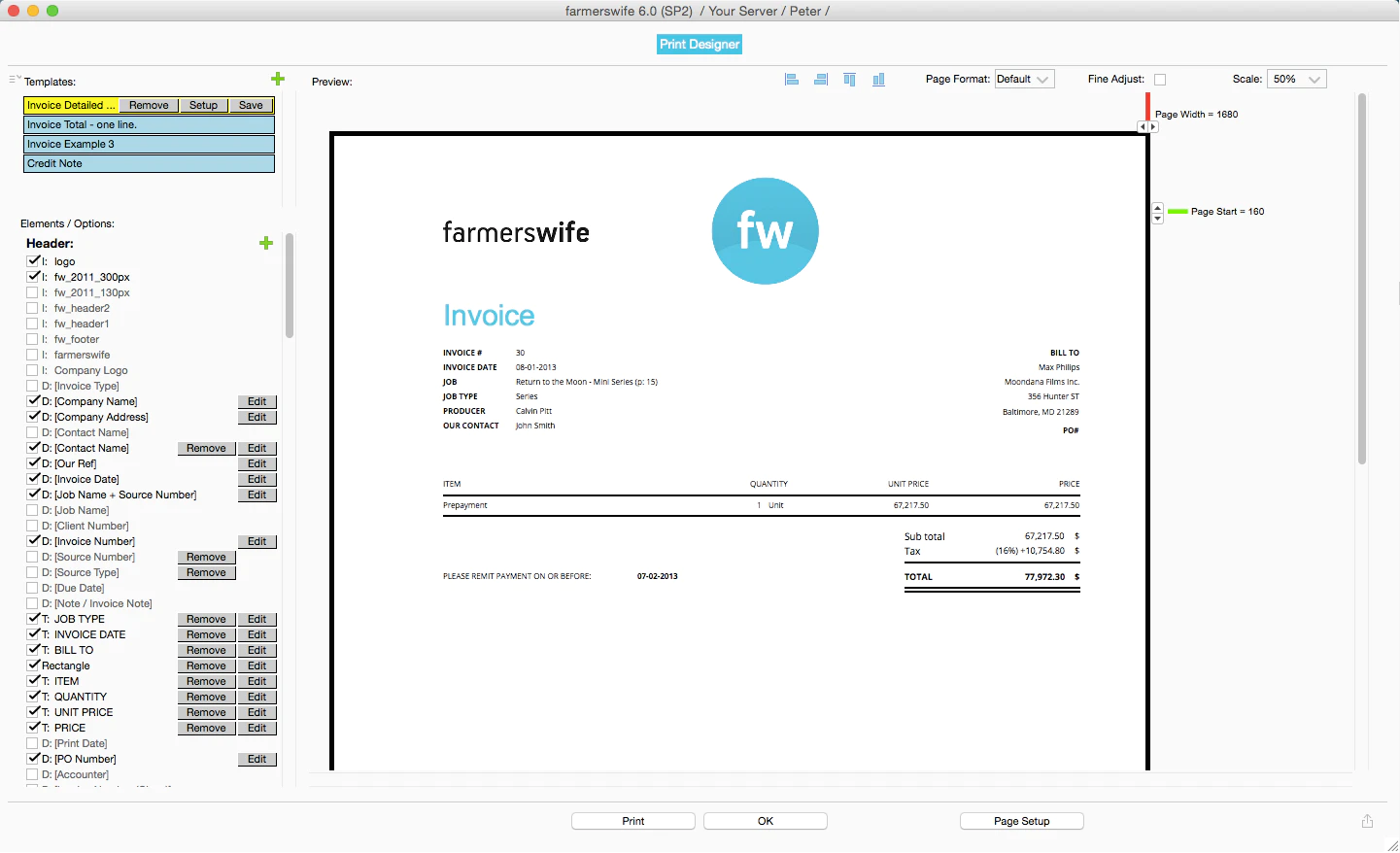Confirm with the OK button
The height and width of the screenshot is (853, 1400).
point(766,821)
